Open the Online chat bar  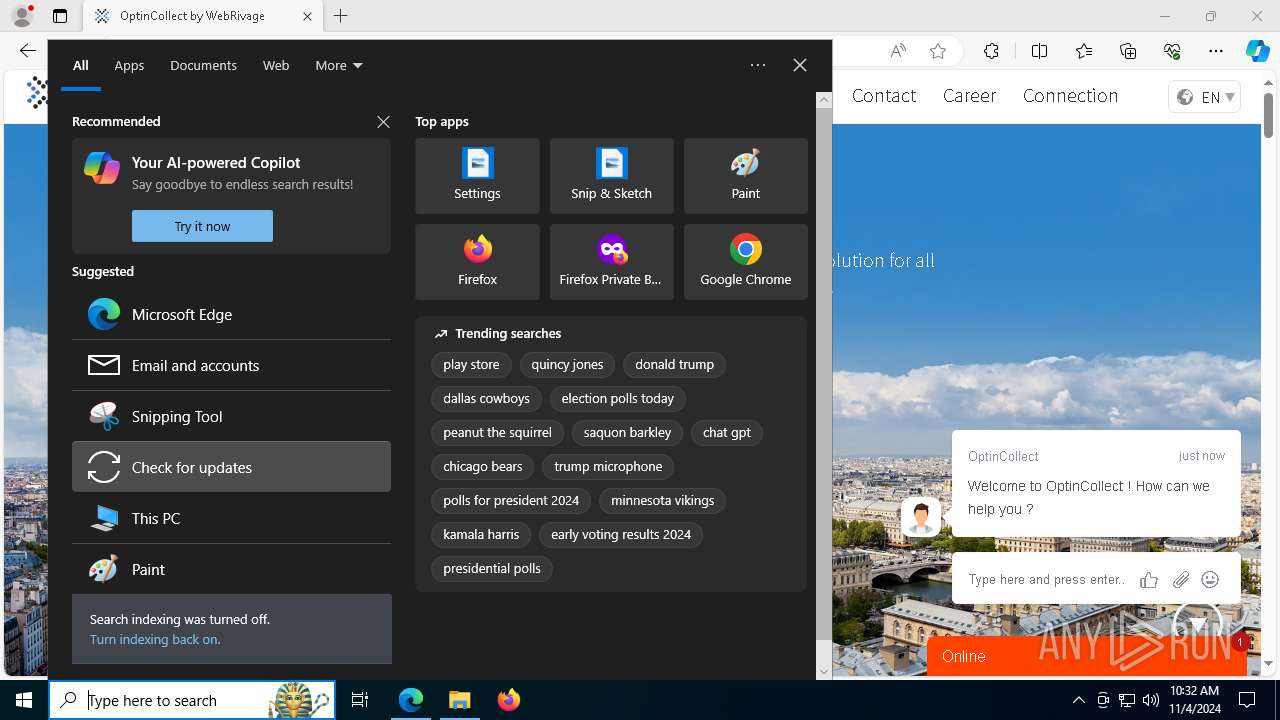[1087, 656]
